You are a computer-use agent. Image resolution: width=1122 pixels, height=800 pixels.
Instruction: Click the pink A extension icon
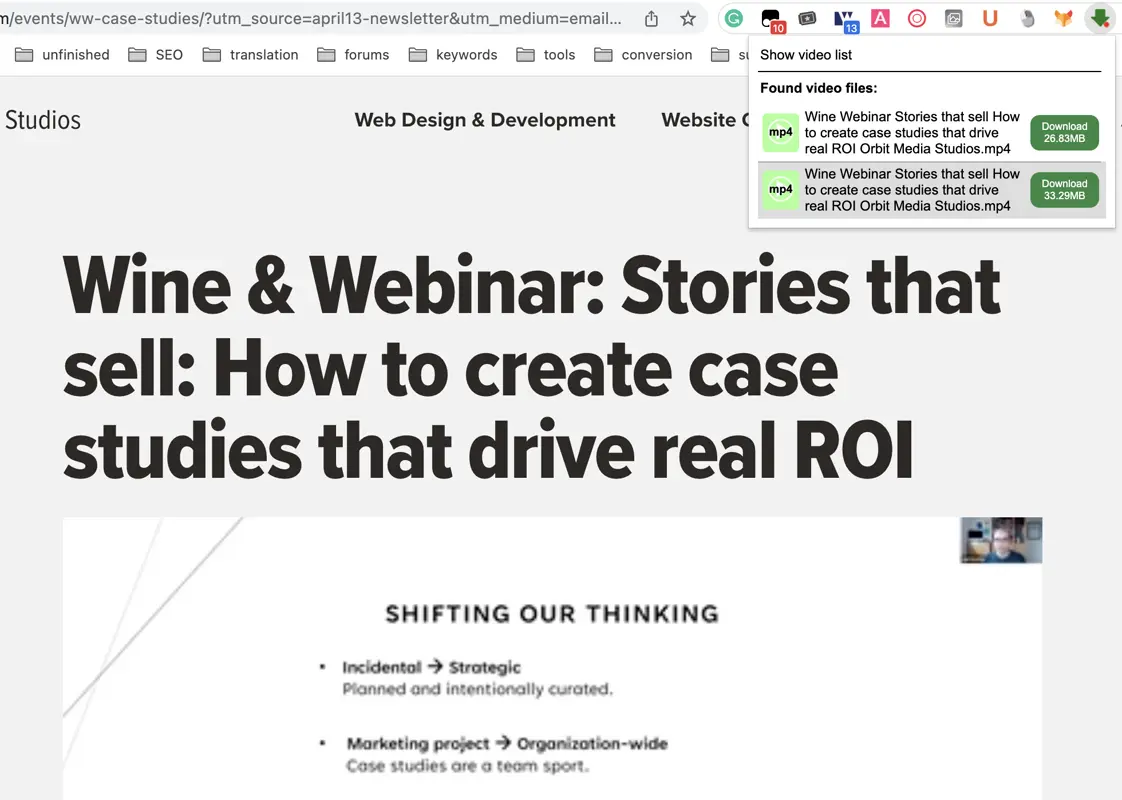click(x=880, y=18)
